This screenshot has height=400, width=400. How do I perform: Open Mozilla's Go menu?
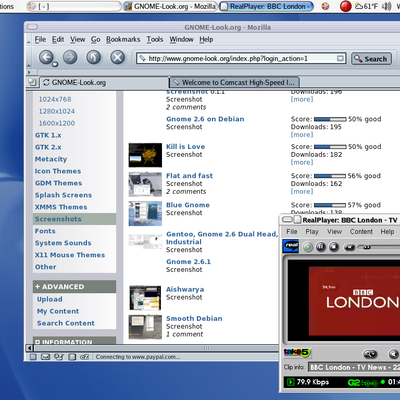click(x=95, y=39)
